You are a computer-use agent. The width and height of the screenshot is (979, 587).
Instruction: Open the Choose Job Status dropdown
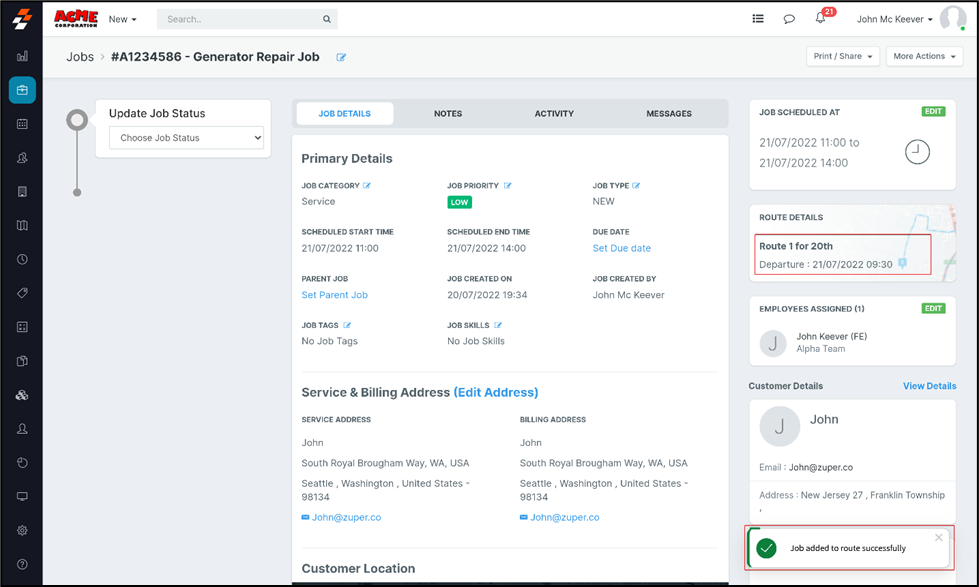click(x=186, y=138)
